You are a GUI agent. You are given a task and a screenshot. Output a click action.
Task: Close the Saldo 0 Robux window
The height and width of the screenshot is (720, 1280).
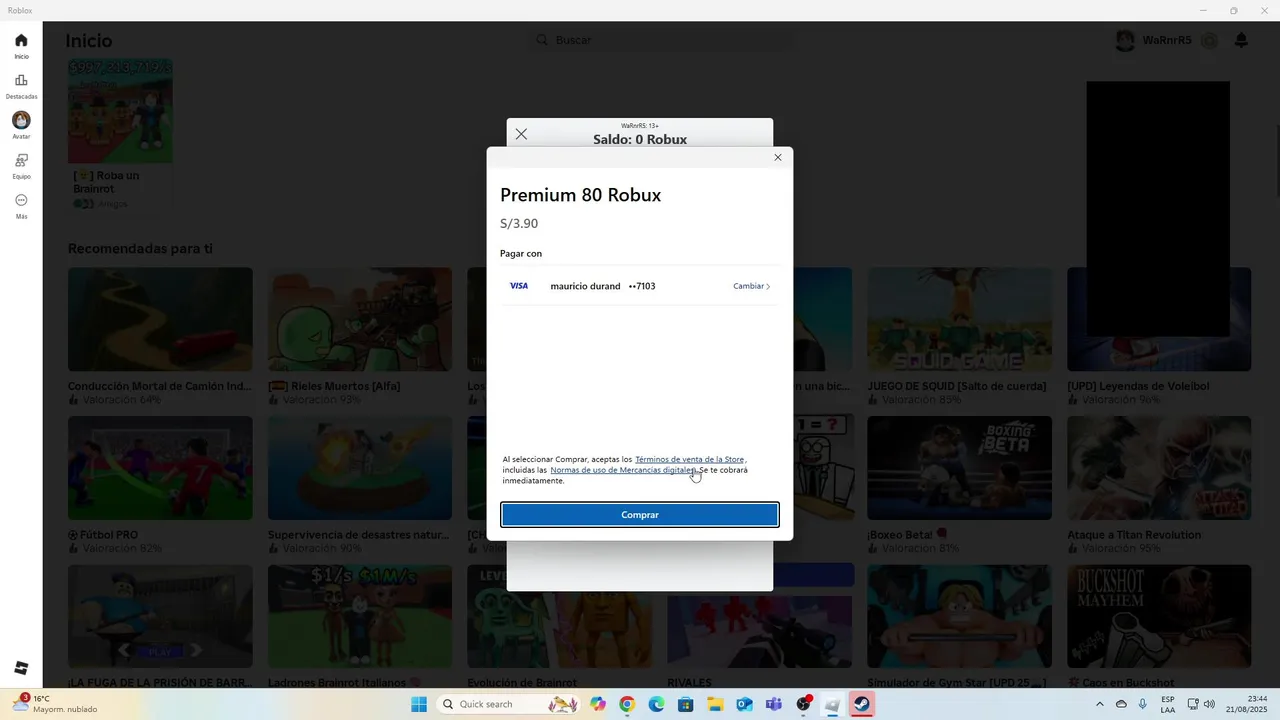point(521,134)
